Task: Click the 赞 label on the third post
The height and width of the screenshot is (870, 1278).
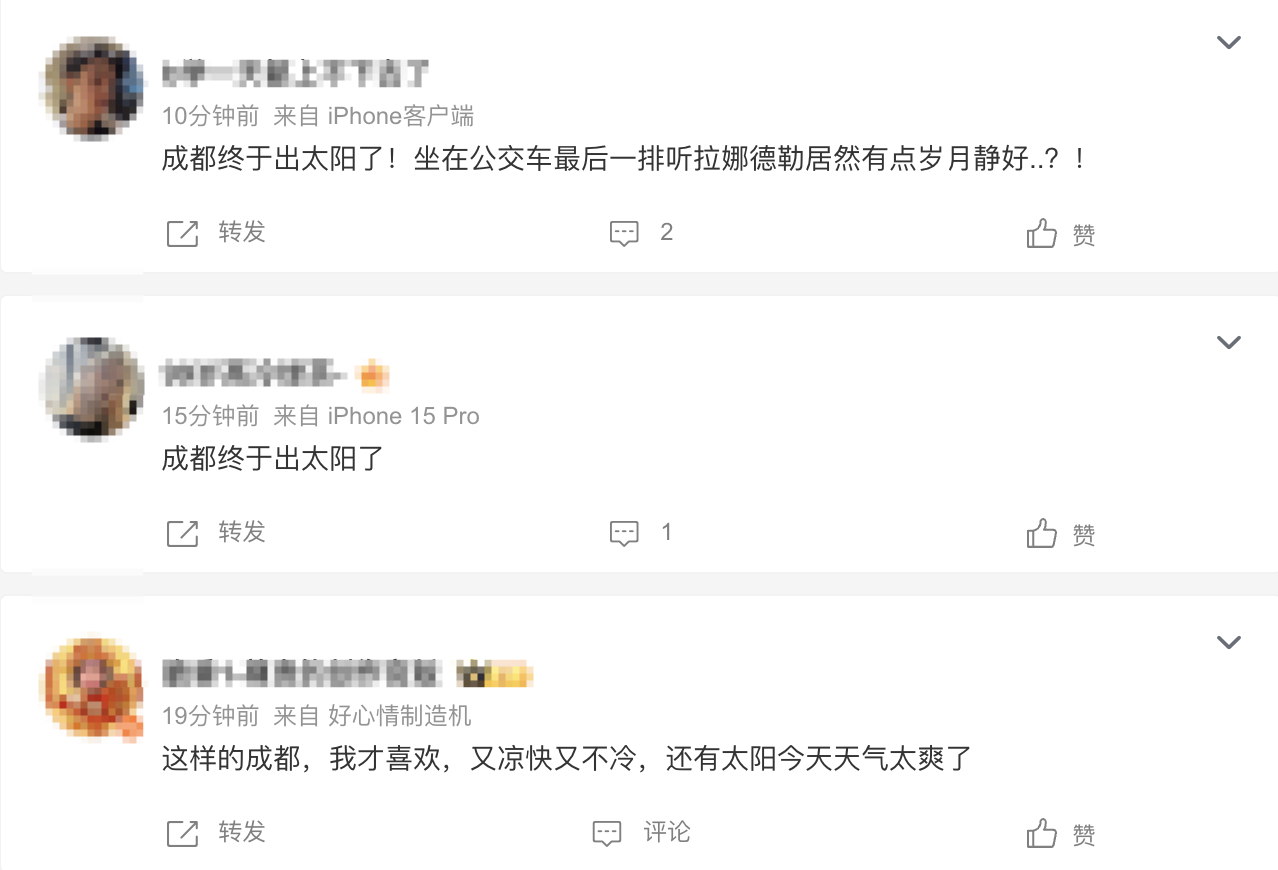Action: tap(1084, 835)
